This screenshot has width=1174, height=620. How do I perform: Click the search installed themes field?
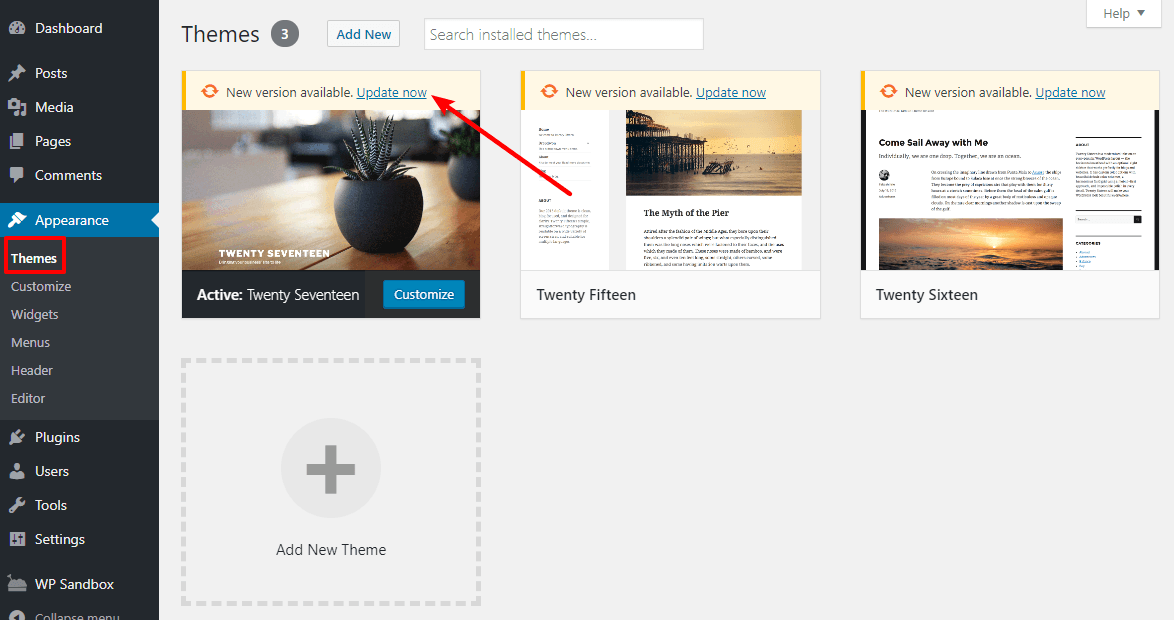click(x=563, y=33)
